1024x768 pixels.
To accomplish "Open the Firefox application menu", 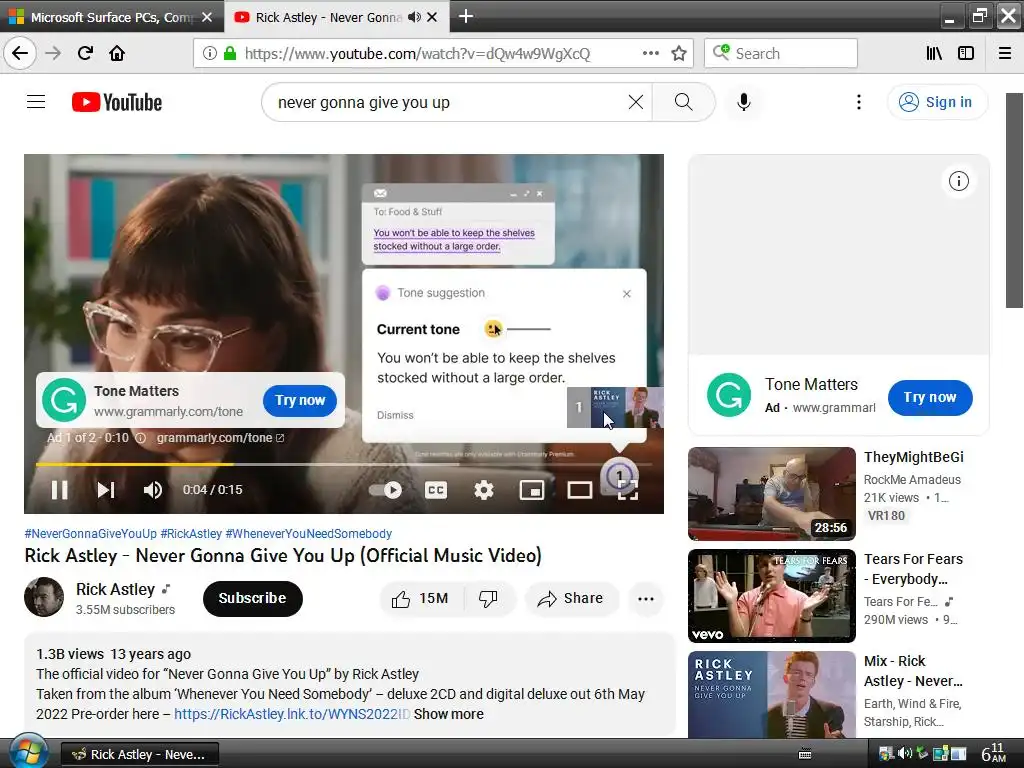I will coord(1005,53).
